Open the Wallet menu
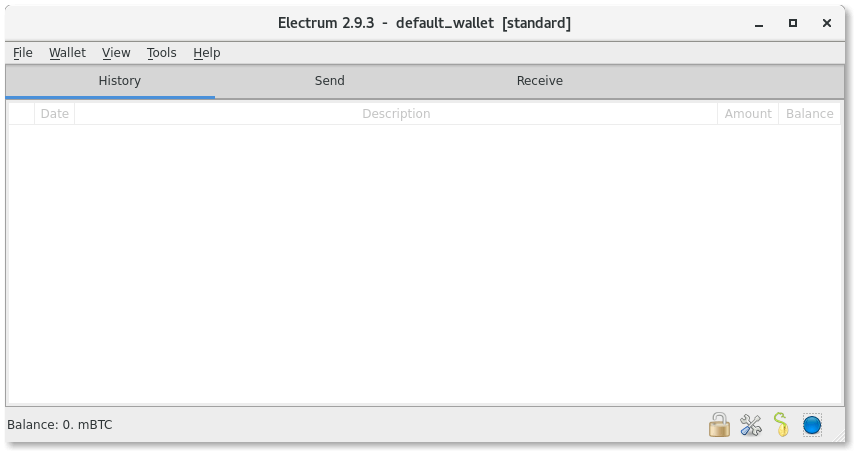Screen dimensions: 854x451 pyautogui.click(x=68, y=53)
